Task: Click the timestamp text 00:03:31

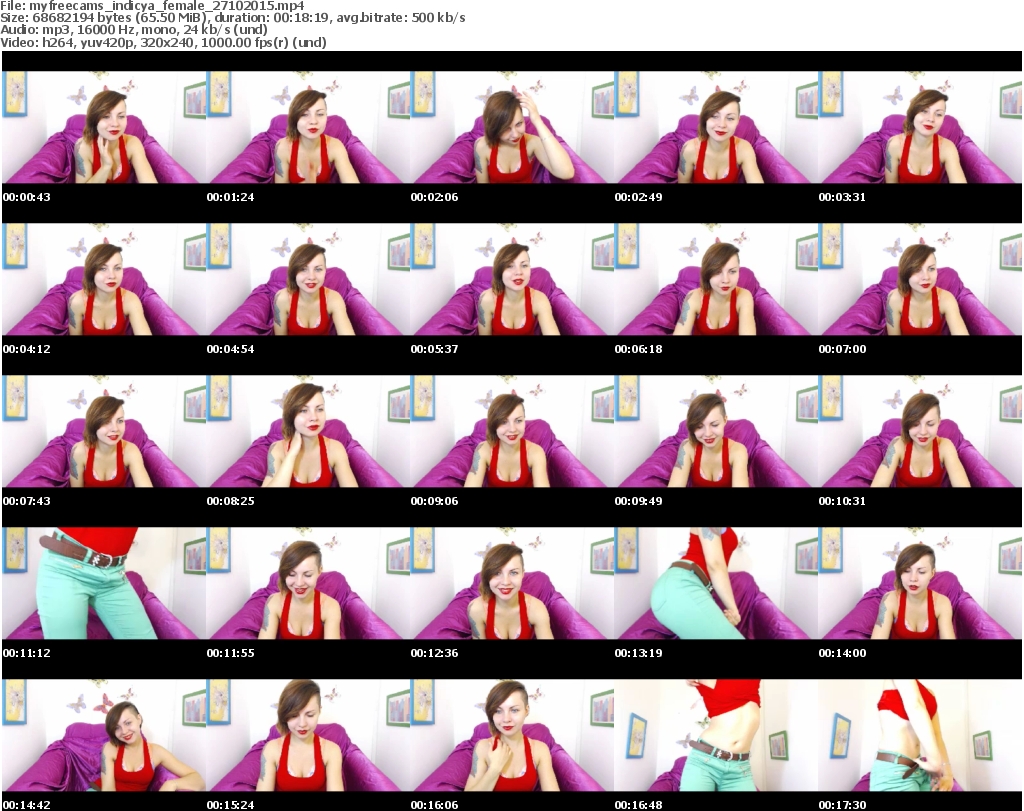Action: (x=842, y=197)
